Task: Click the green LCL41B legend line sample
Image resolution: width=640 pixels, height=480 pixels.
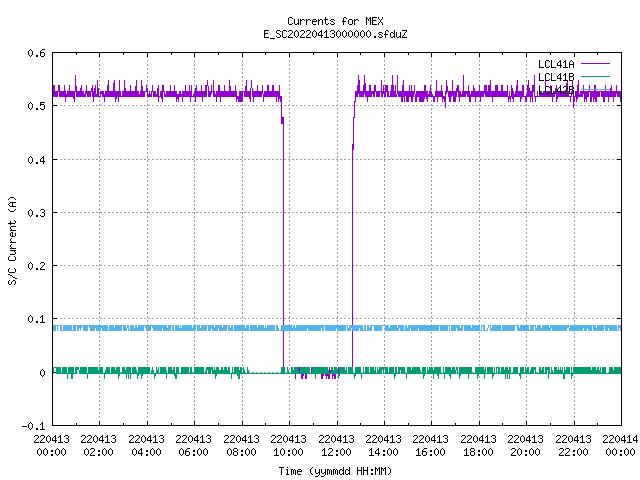Action: point(595,76)
